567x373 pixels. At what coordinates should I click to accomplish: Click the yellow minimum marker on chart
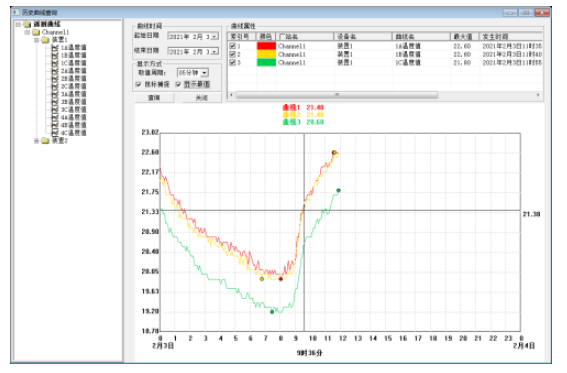point(262,279)
